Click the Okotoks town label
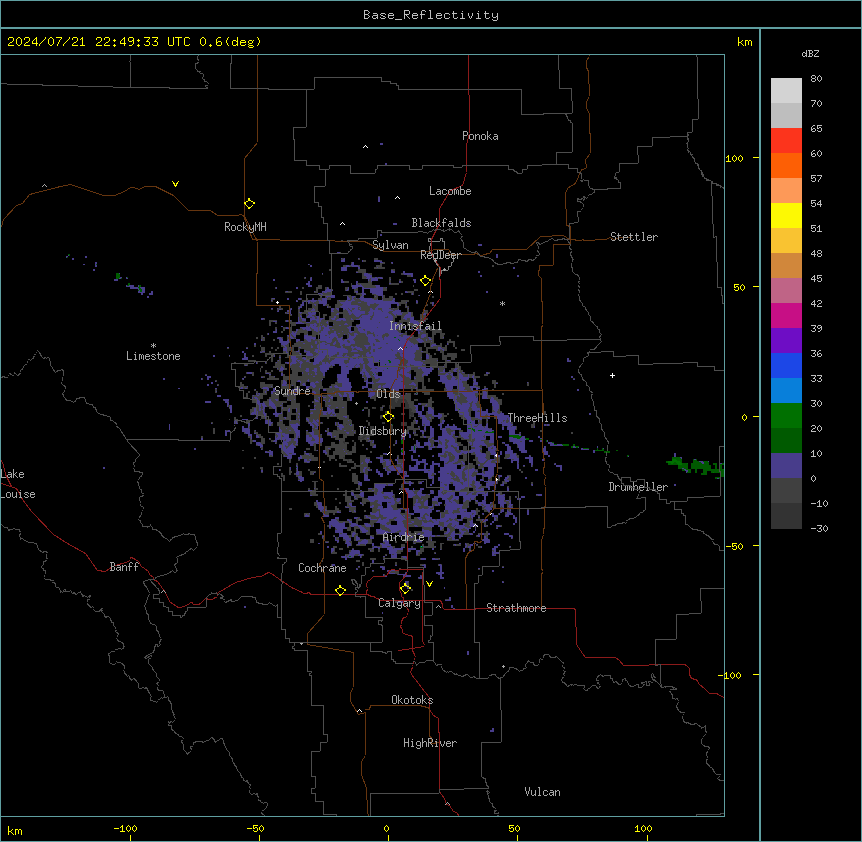Viewport: 862px width, 842px height. 412,700
